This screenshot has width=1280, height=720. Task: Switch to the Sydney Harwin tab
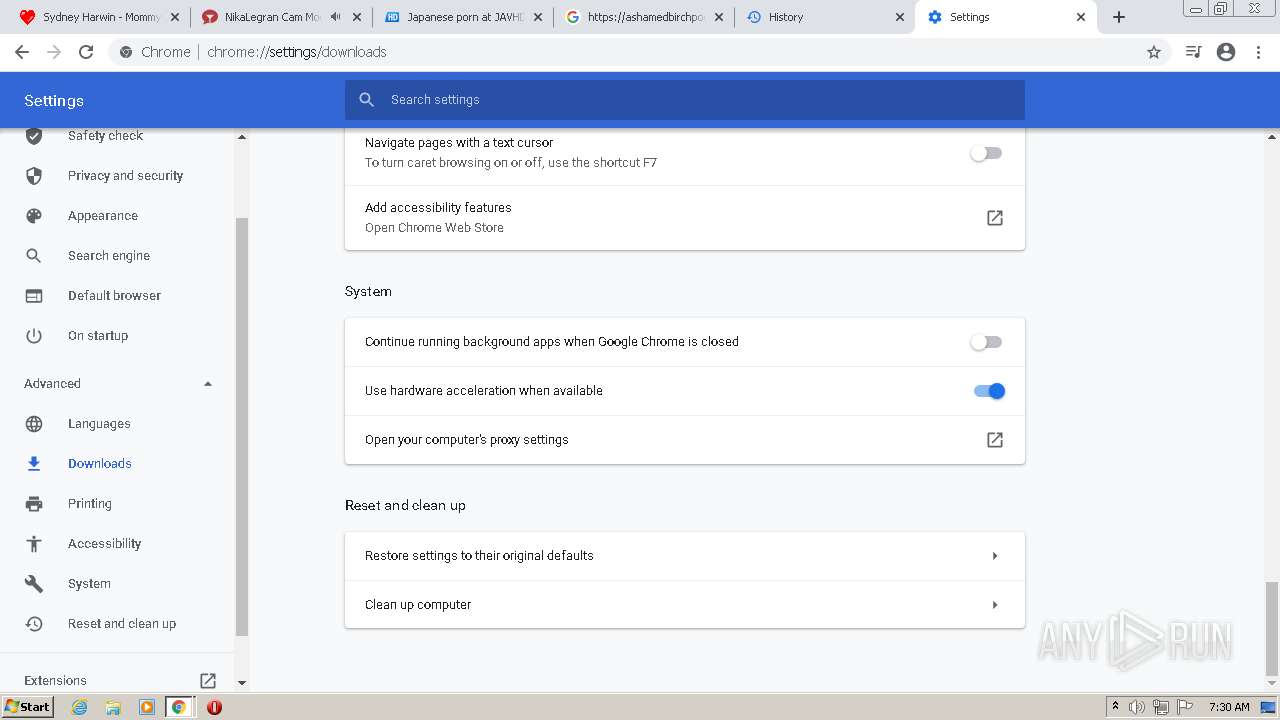coord(95,17)
